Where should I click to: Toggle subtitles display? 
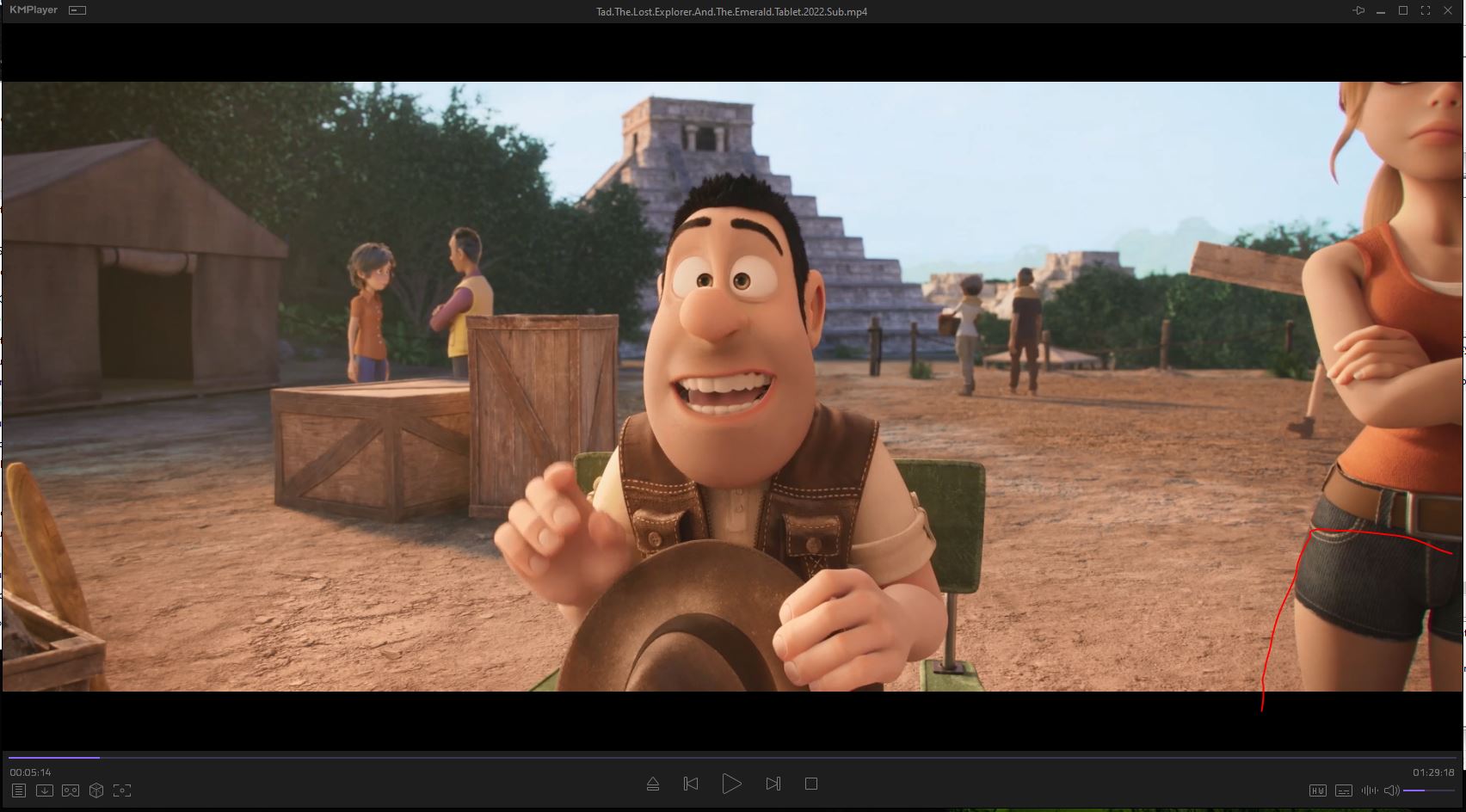pyautogui.click(x=1343, y=790)
